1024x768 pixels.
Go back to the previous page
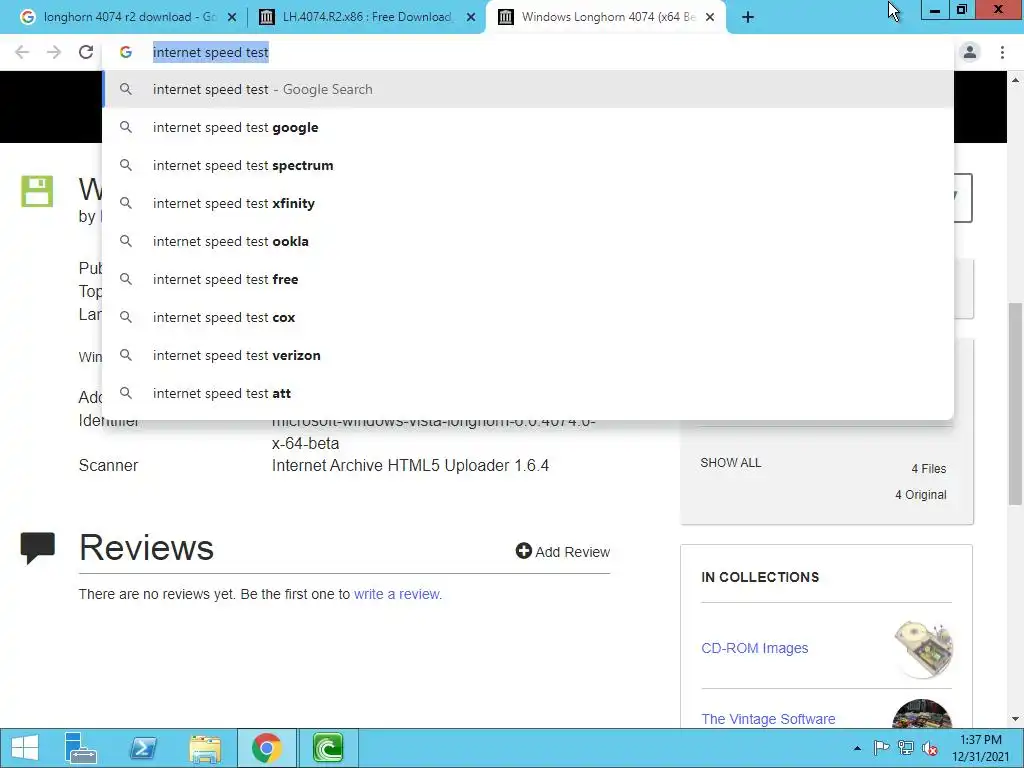pyautogui.click(x=22, y=52)
